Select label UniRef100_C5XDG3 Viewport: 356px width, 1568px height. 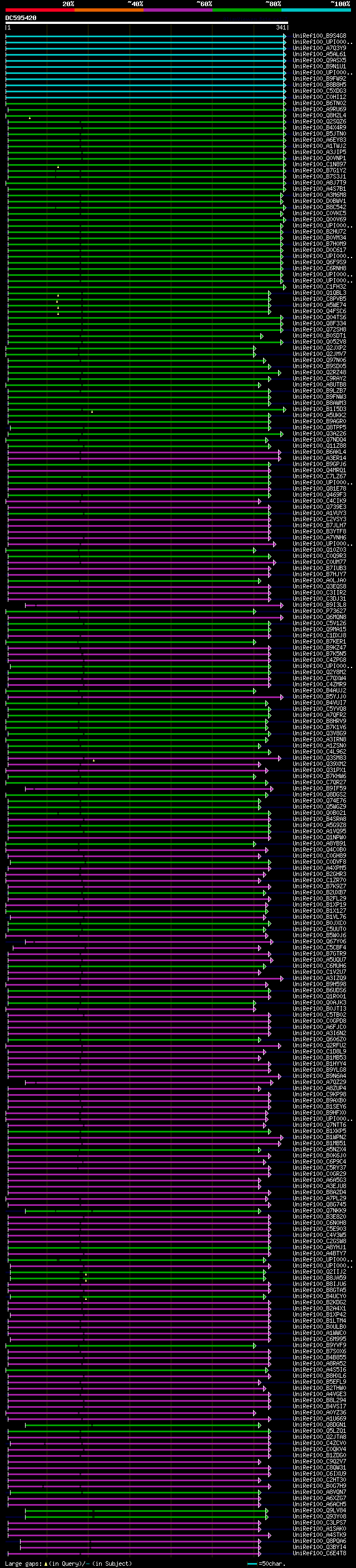(319, 91)
